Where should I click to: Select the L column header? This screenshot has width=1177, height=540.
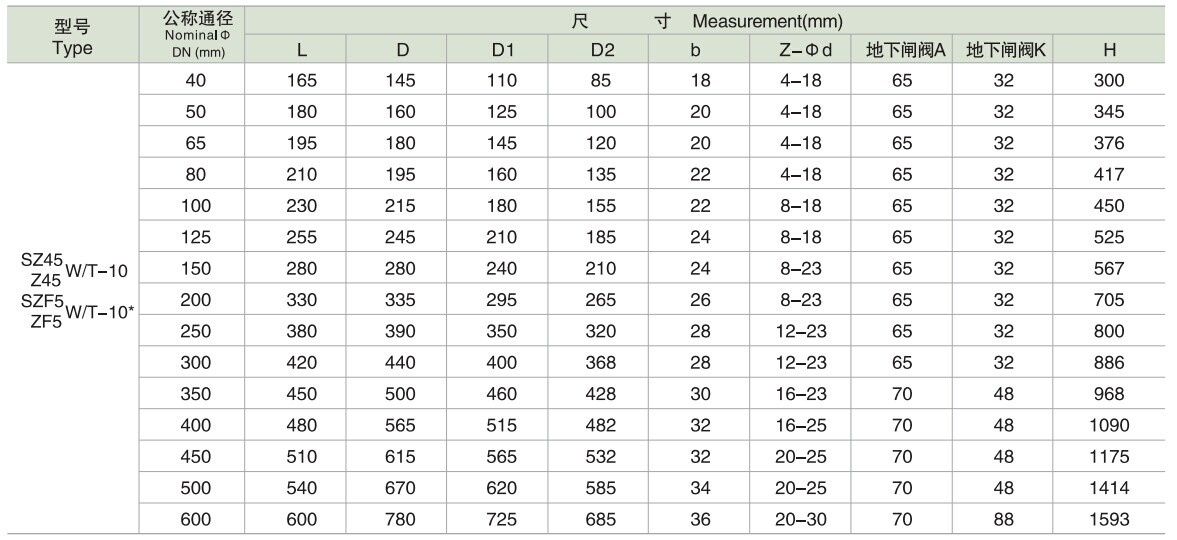tap(302, 50)
